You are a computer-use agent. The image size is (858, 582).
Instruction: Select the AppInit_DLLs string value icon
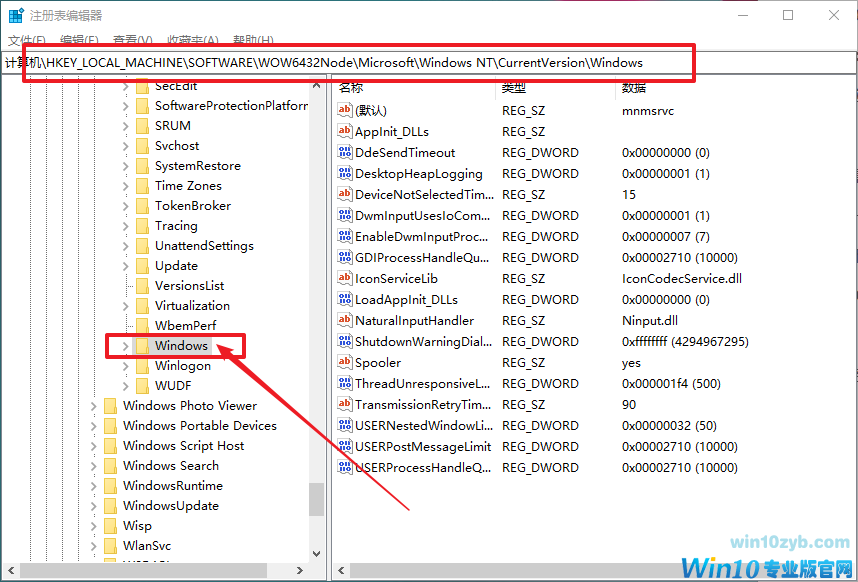[345, 131]
